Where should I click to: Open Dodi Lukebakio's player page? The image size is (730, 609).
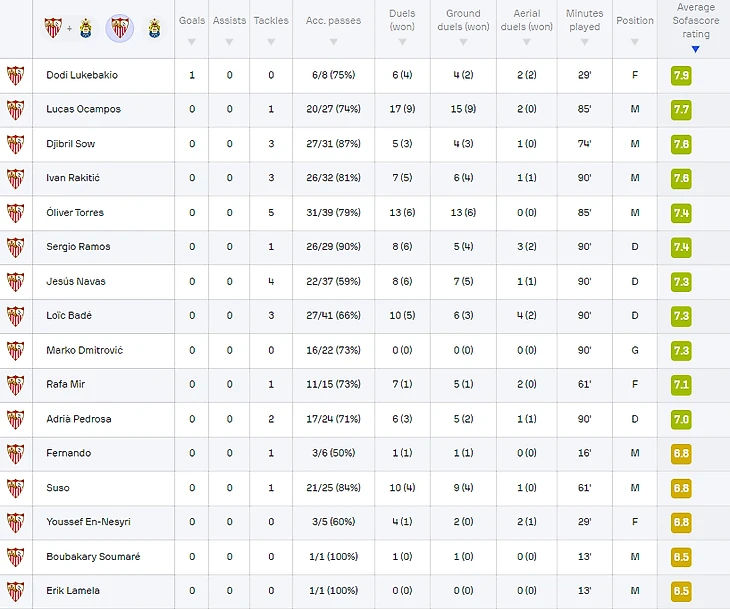click(80, 75)
